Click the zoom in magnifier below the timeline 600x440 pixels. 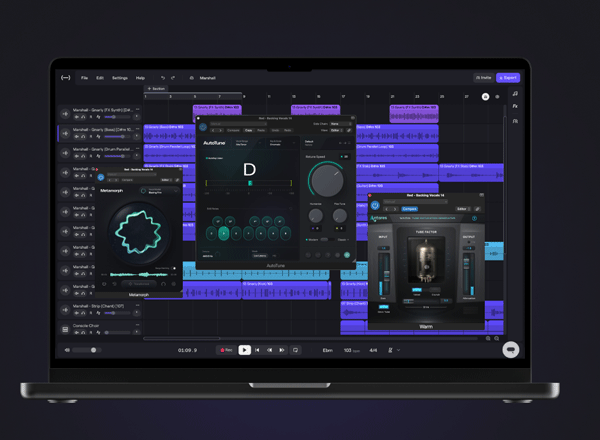tap(497, 339)
